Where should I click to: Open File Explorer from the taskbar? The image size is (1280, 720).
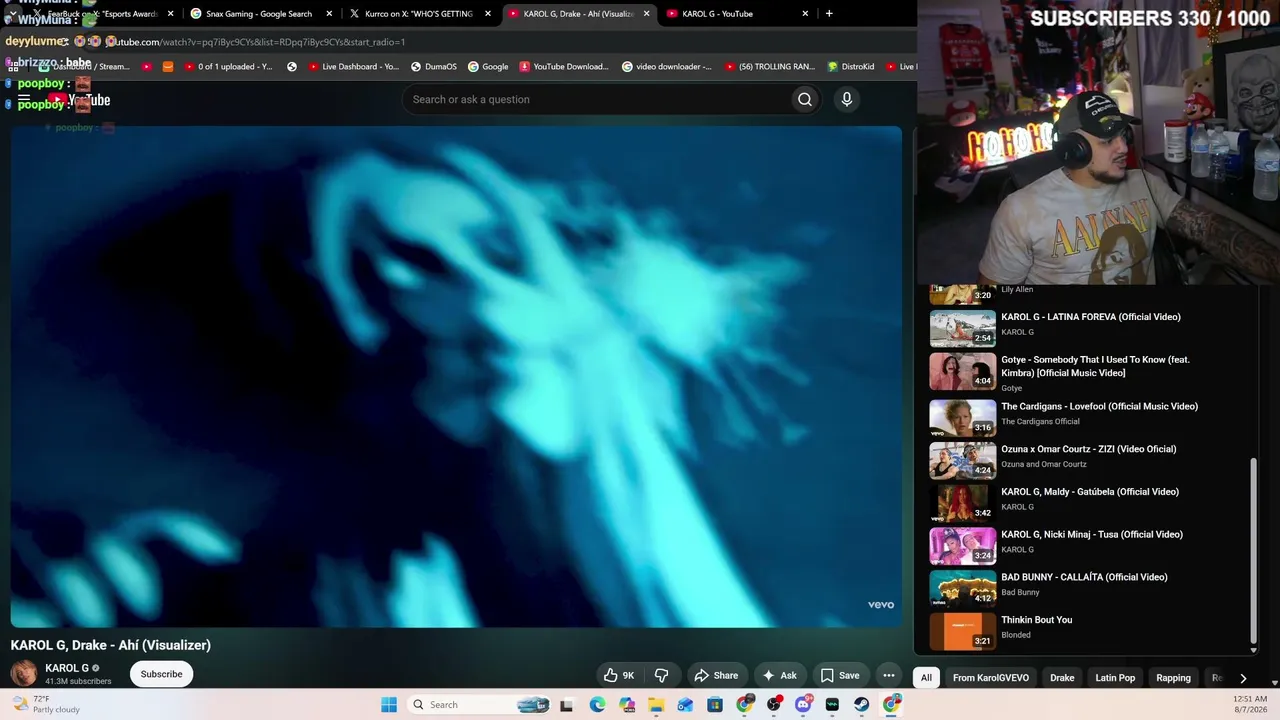(656, 705)
